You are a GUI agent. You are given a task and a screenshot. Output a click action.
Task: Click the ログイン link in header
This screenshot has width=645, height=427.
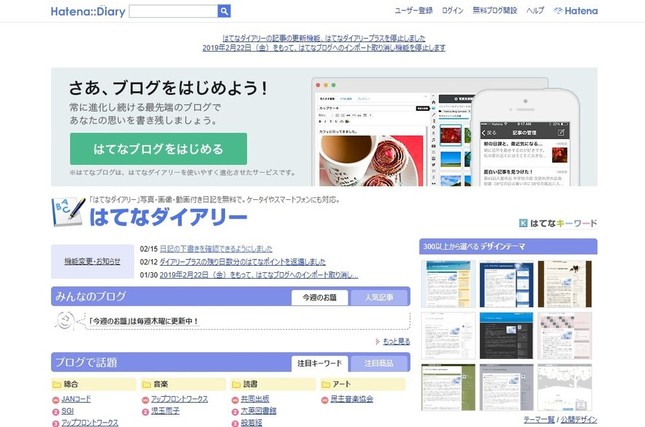pyautogui.click(x=452, y=10)
